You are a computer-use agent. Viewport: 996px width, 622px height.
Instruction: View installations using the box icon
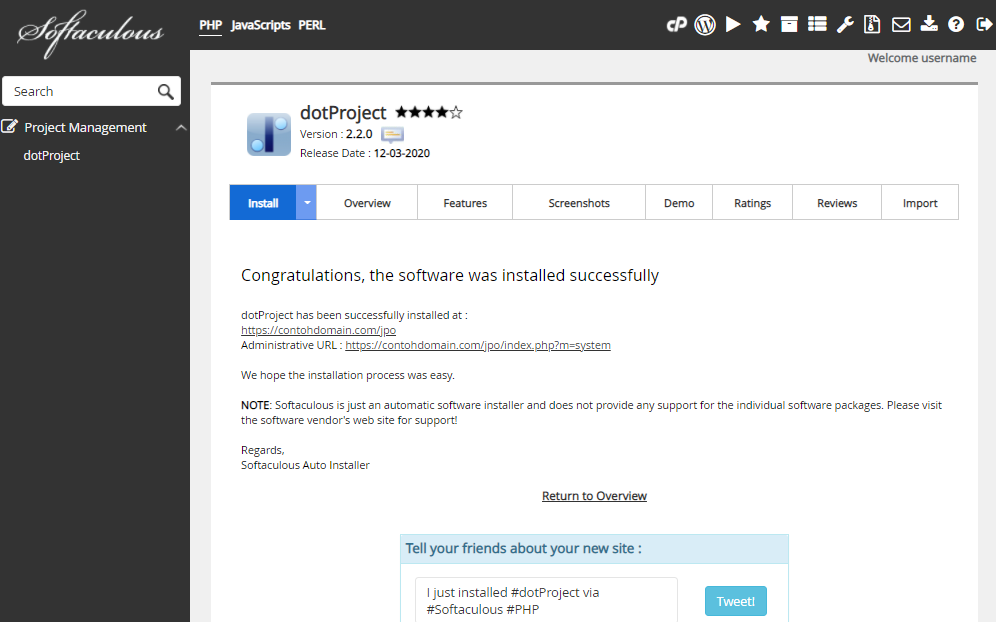(x=789, y=24)
